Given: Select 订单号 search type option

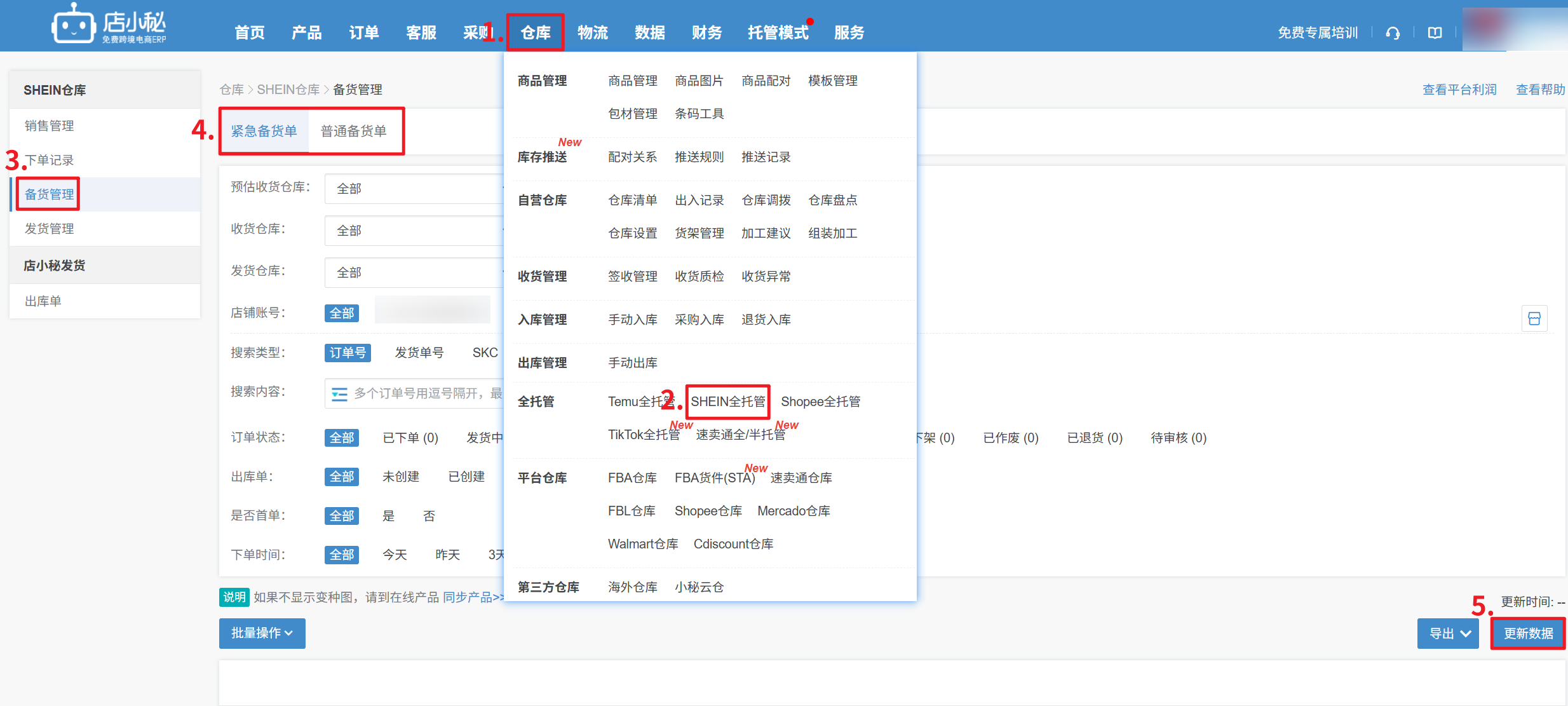Looking at the screenshot, I should 348,353.
